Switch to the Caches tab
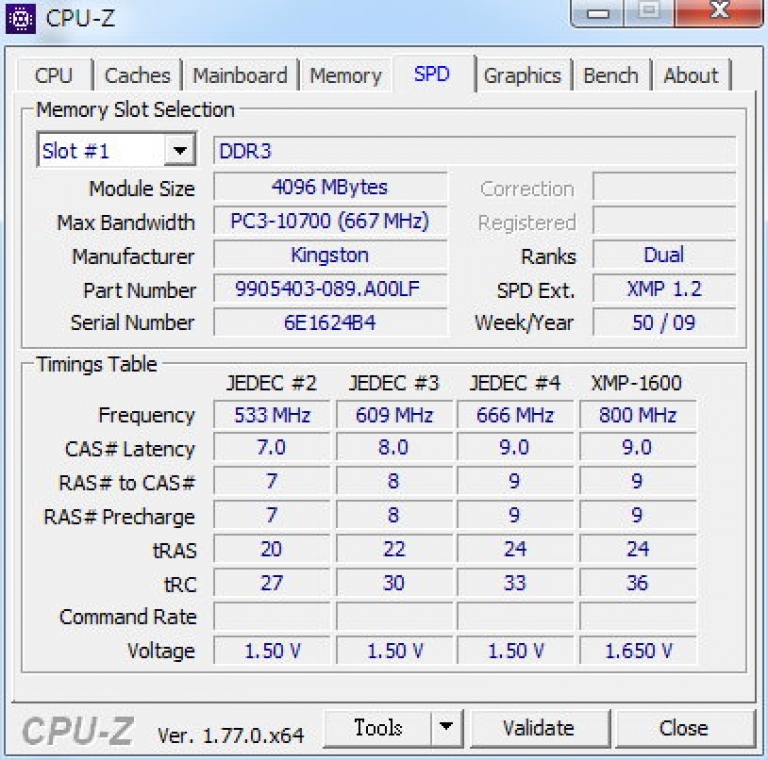Image resolution: width=768 pixels, height=760 pixels. 138,75
